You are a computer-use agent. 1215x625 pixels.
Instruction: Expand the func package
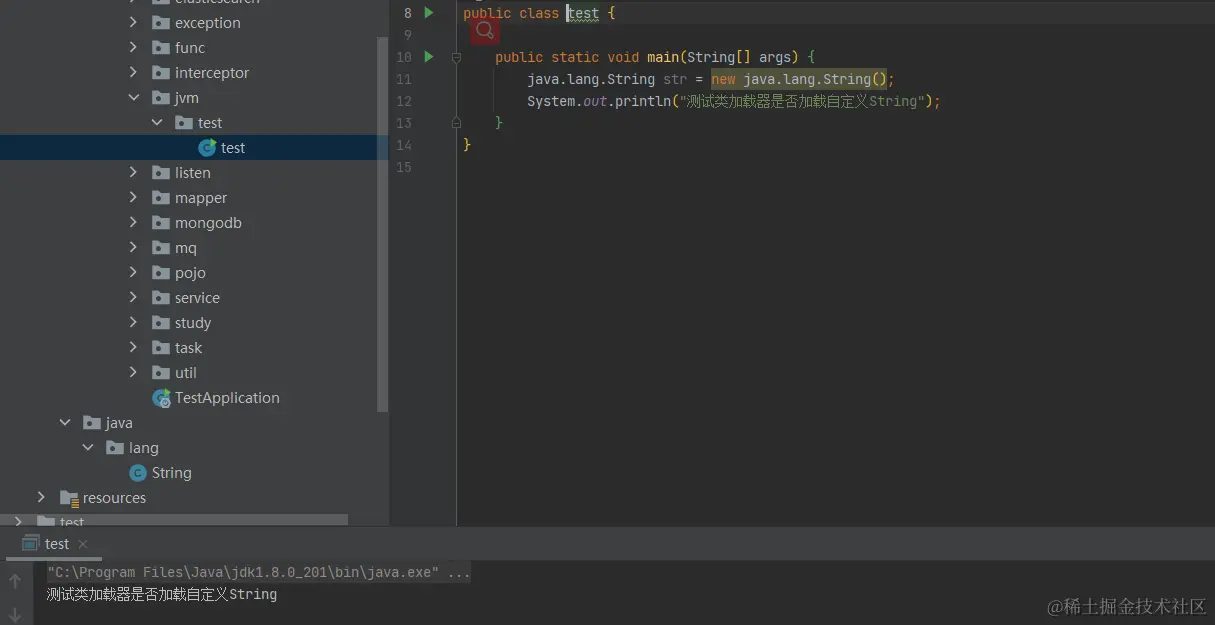tap(134, 48)
